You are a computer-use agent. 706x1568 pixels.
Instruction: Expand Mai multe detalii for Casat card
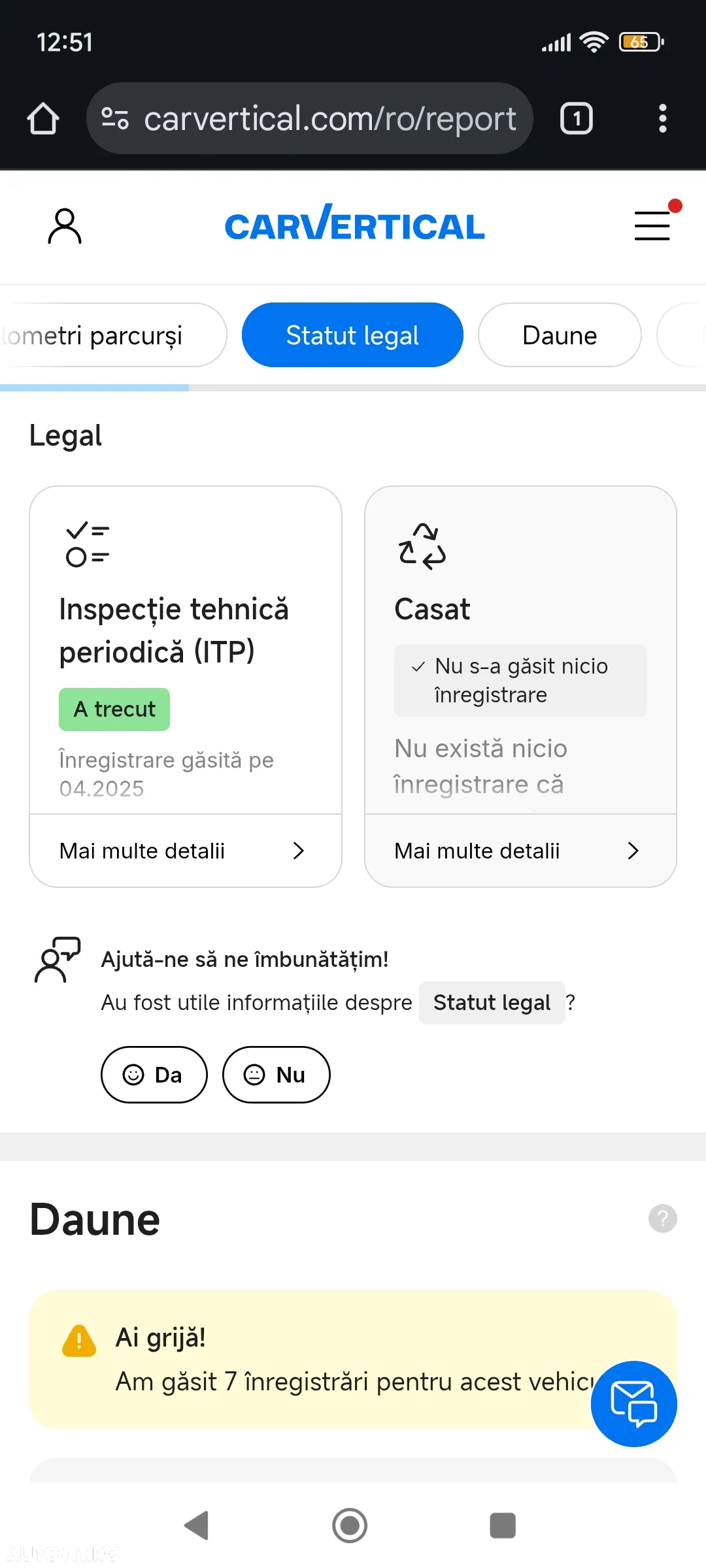click(x=520, y=851)
